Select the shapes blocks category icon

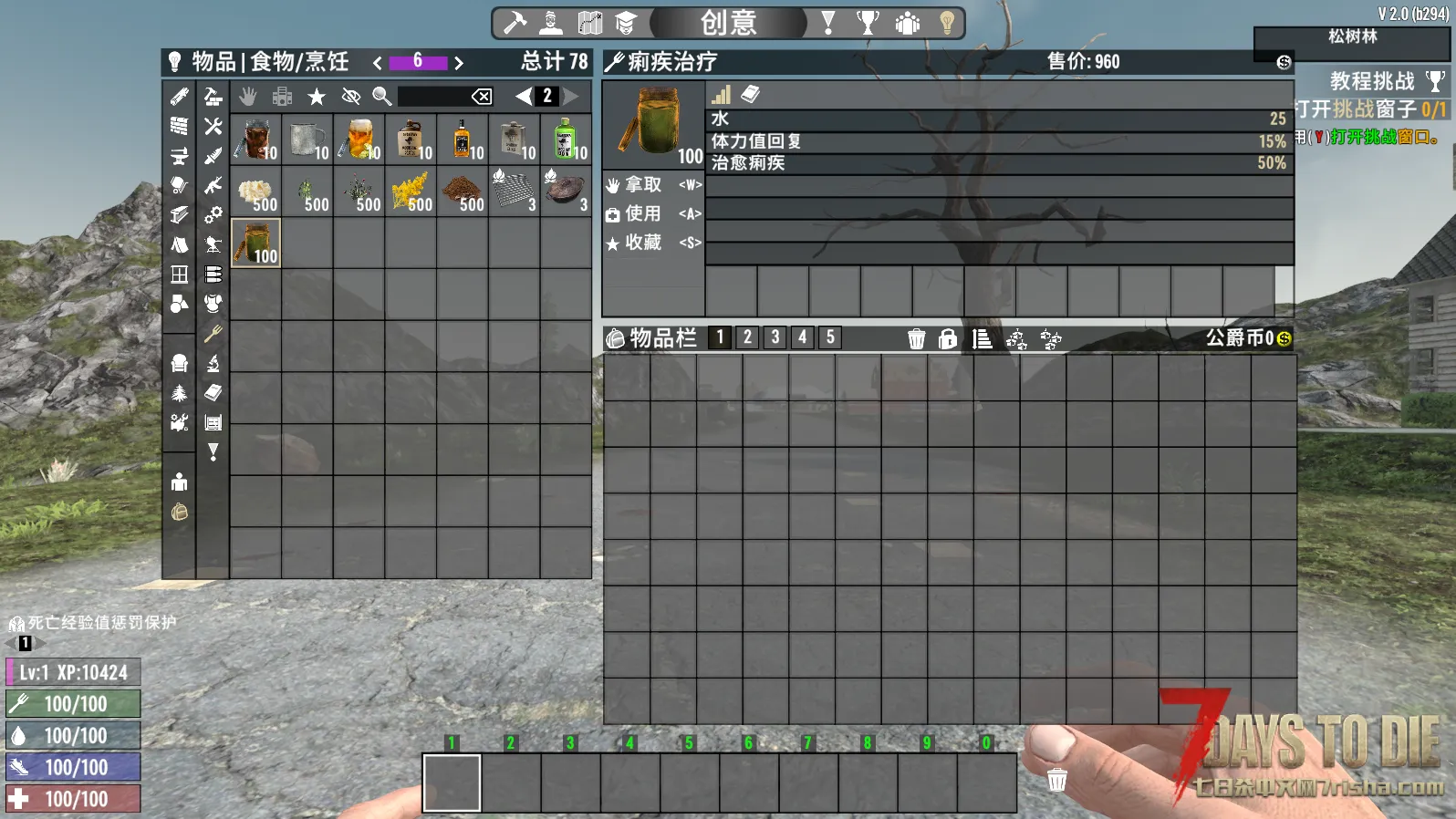pos(180,304)
